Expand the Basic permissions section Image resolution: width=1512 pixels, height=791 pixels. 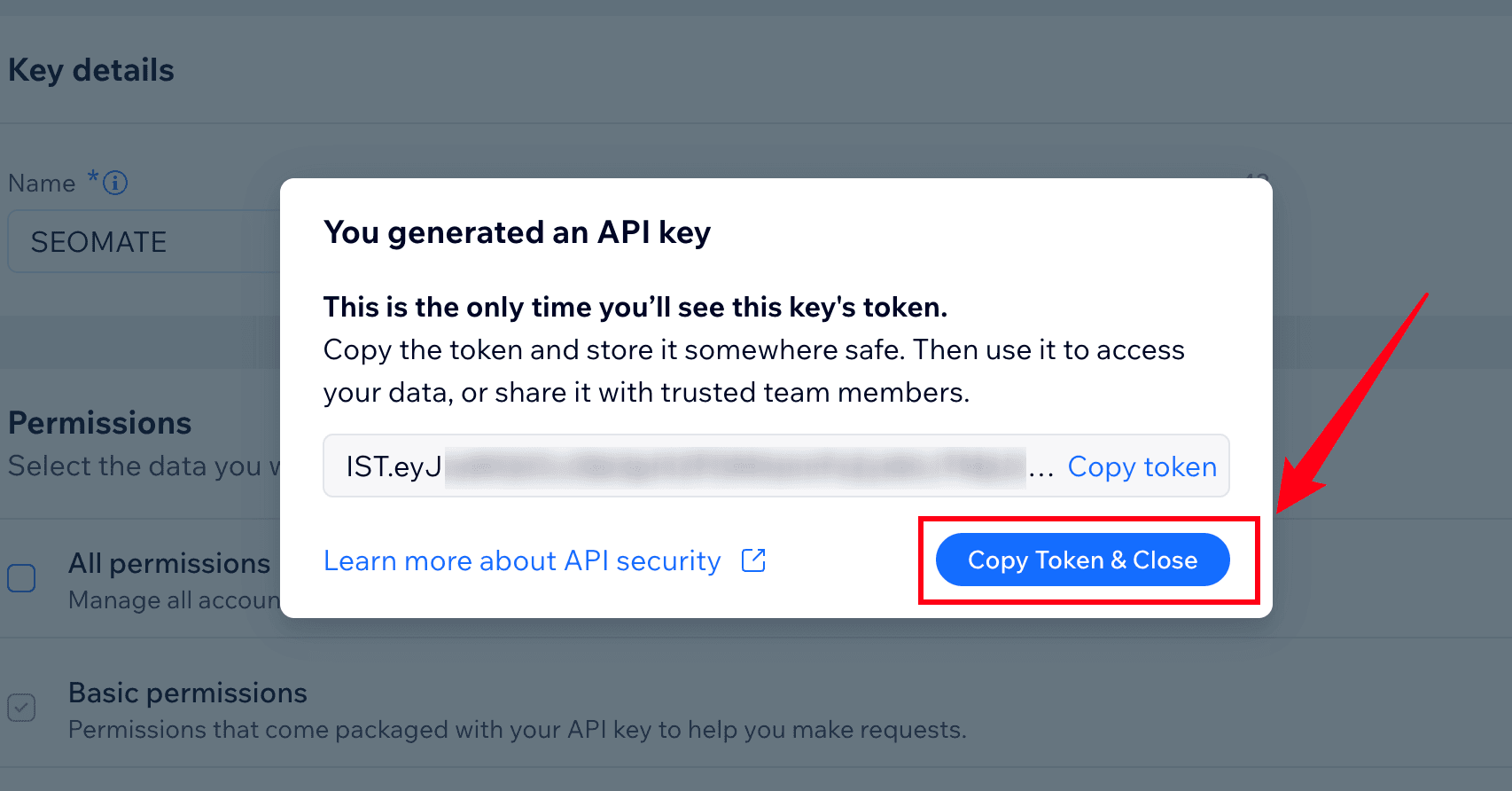pyautogui.click(x=188, y=693)
